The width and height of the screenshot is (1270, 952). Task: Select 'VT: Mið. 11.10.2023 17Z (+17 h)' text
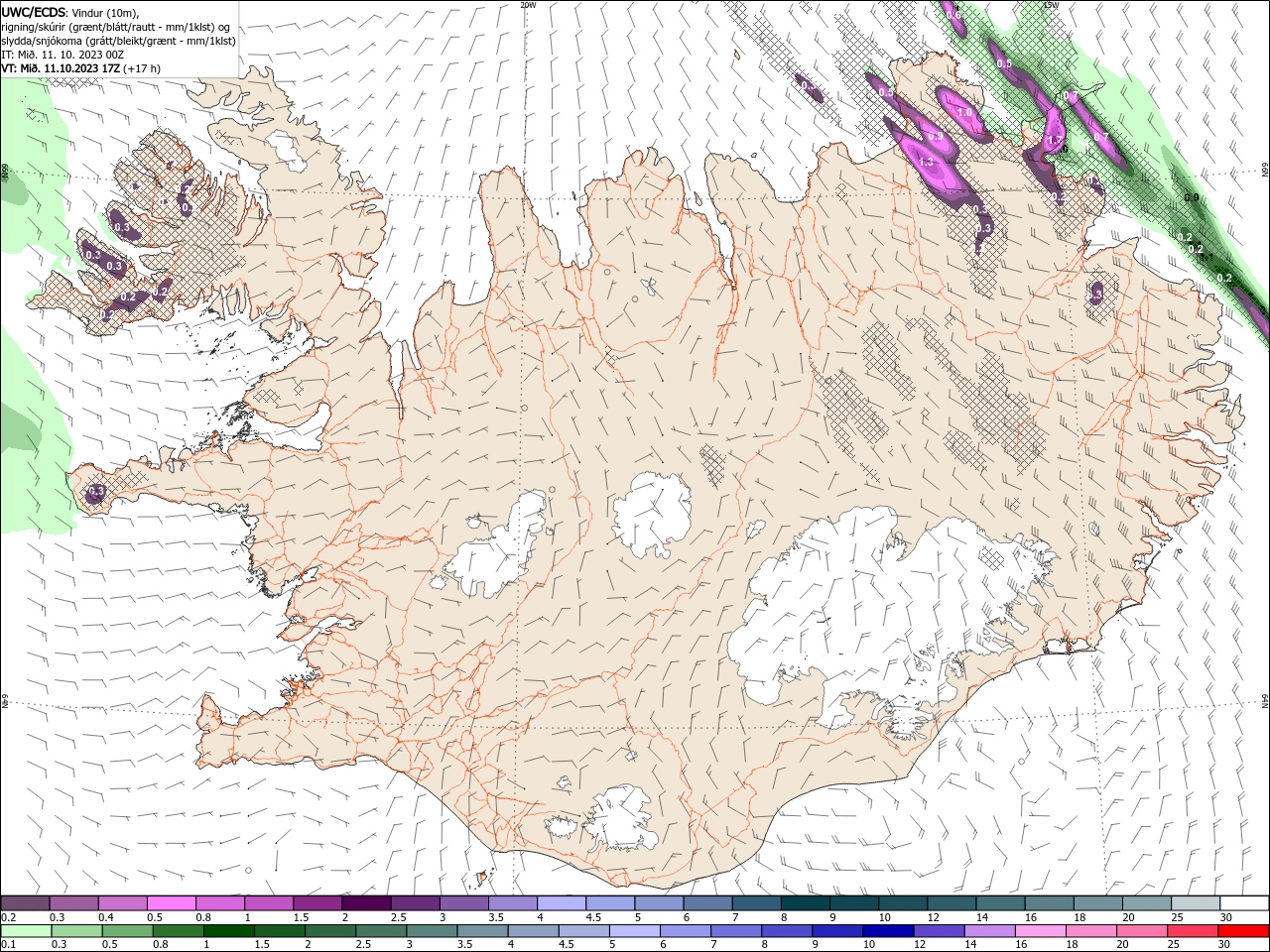[80, 68]
